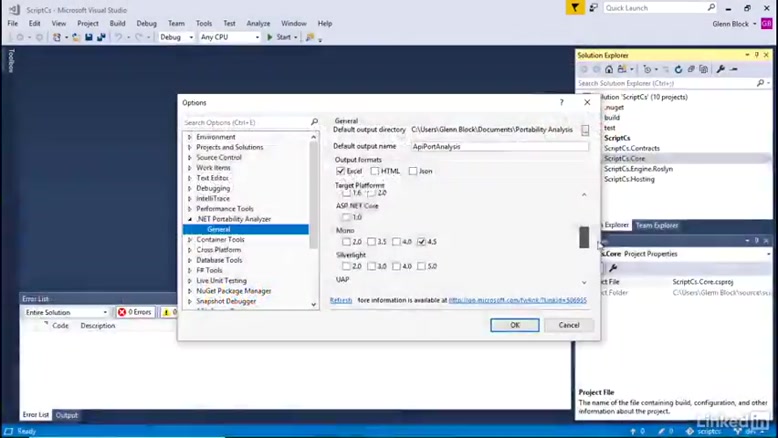Toggle the Mono 4.5 target checkbox

point(422,242)
